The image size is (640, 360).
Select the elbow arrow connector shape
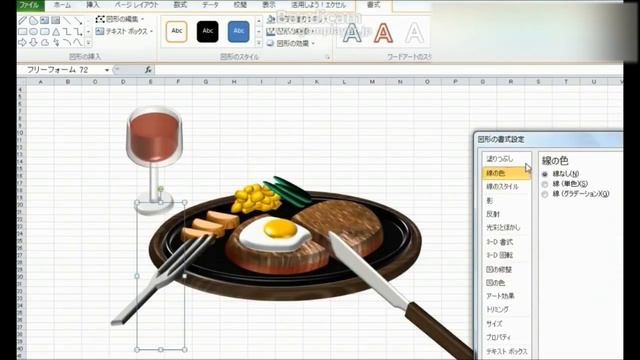point(79,31)
